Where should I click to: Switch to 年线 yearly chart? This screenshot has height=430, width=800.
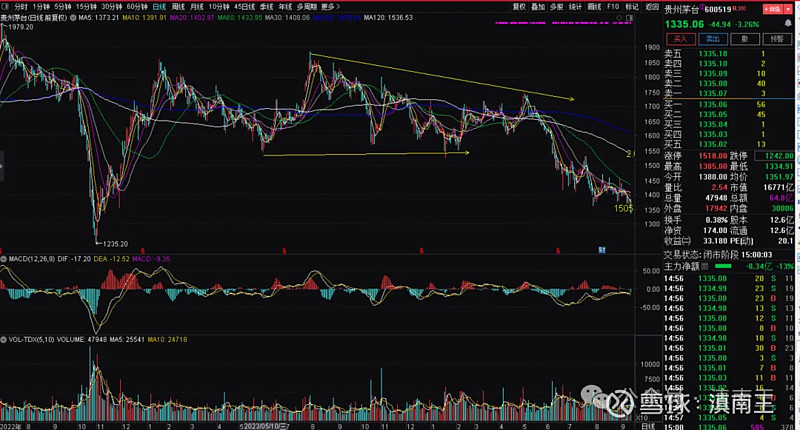click(285, 7)
